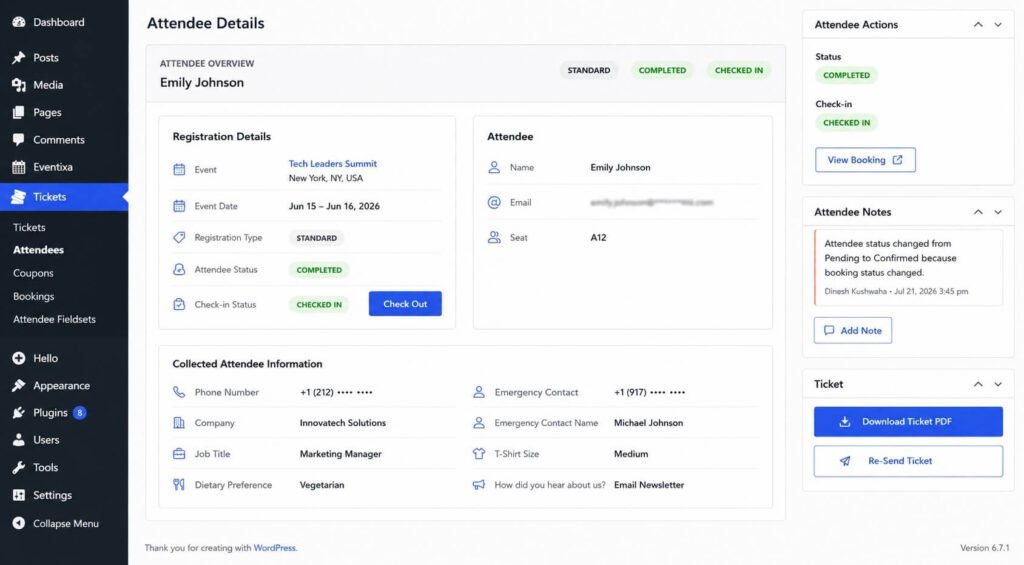Click the Collapse Menu arrow icon
1024x565 pixels.
19,523
